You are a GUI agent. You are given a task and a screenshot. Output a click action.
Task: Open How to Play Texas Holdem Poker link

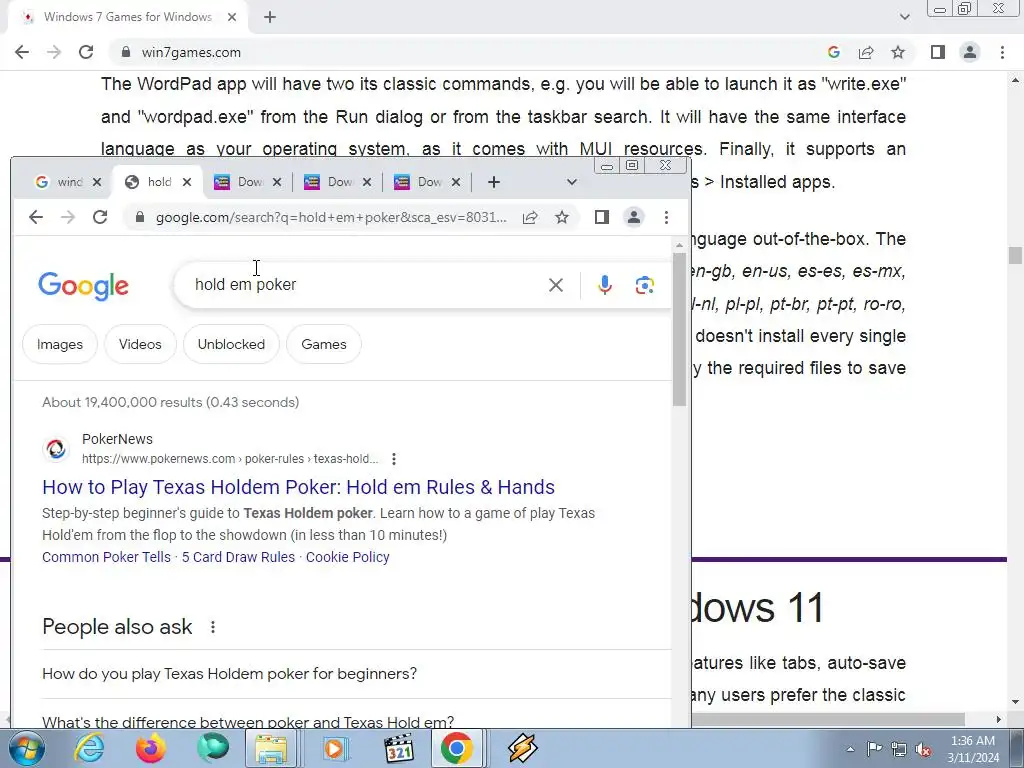coord(298,487)
